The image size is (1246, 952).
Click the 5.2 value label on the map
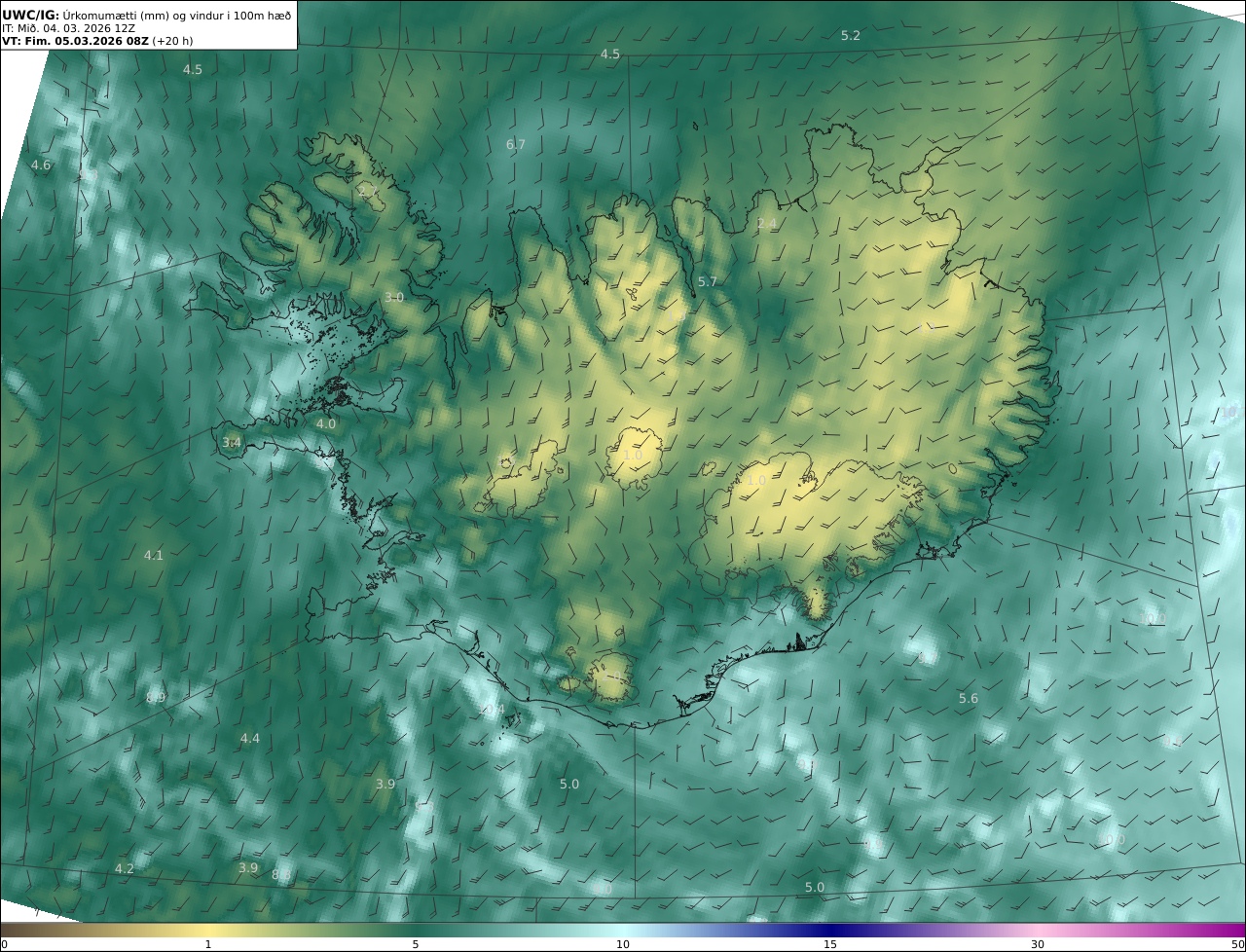click(851, 36)
